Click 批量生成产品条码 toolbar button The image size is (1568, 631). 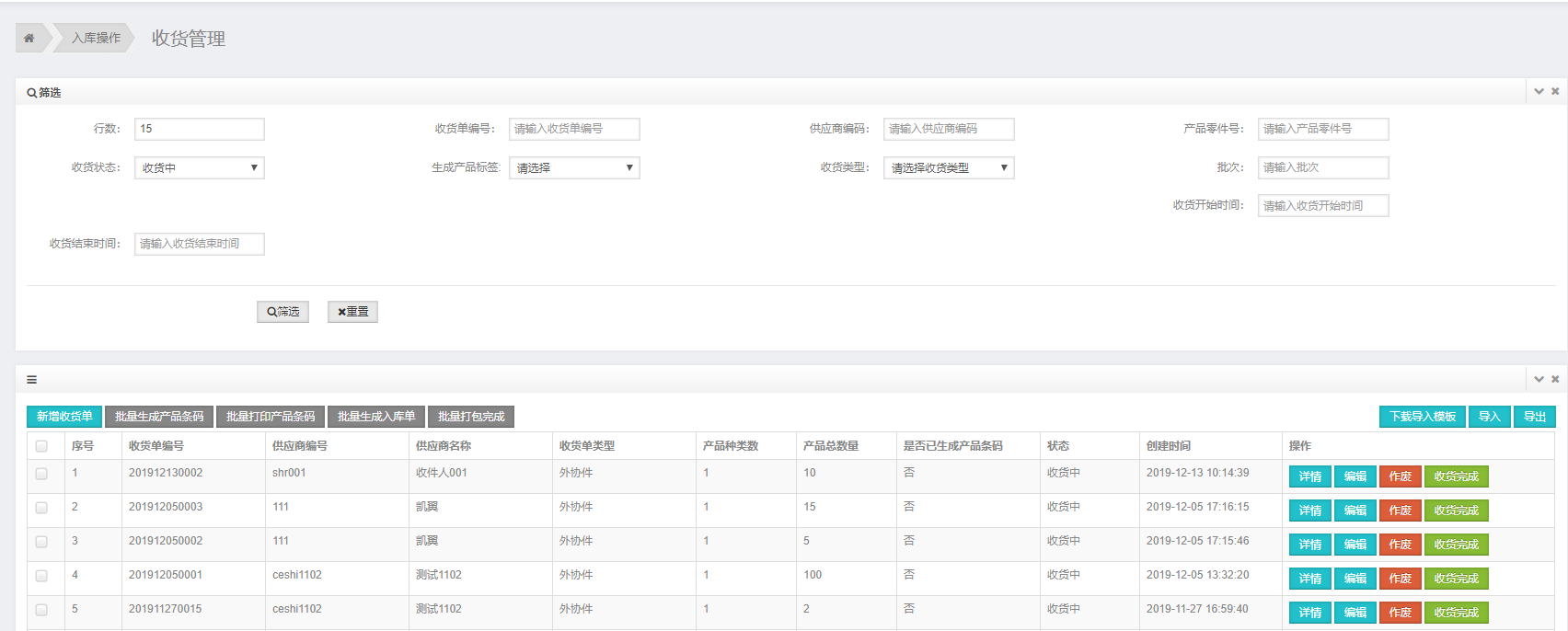[159, 417]
